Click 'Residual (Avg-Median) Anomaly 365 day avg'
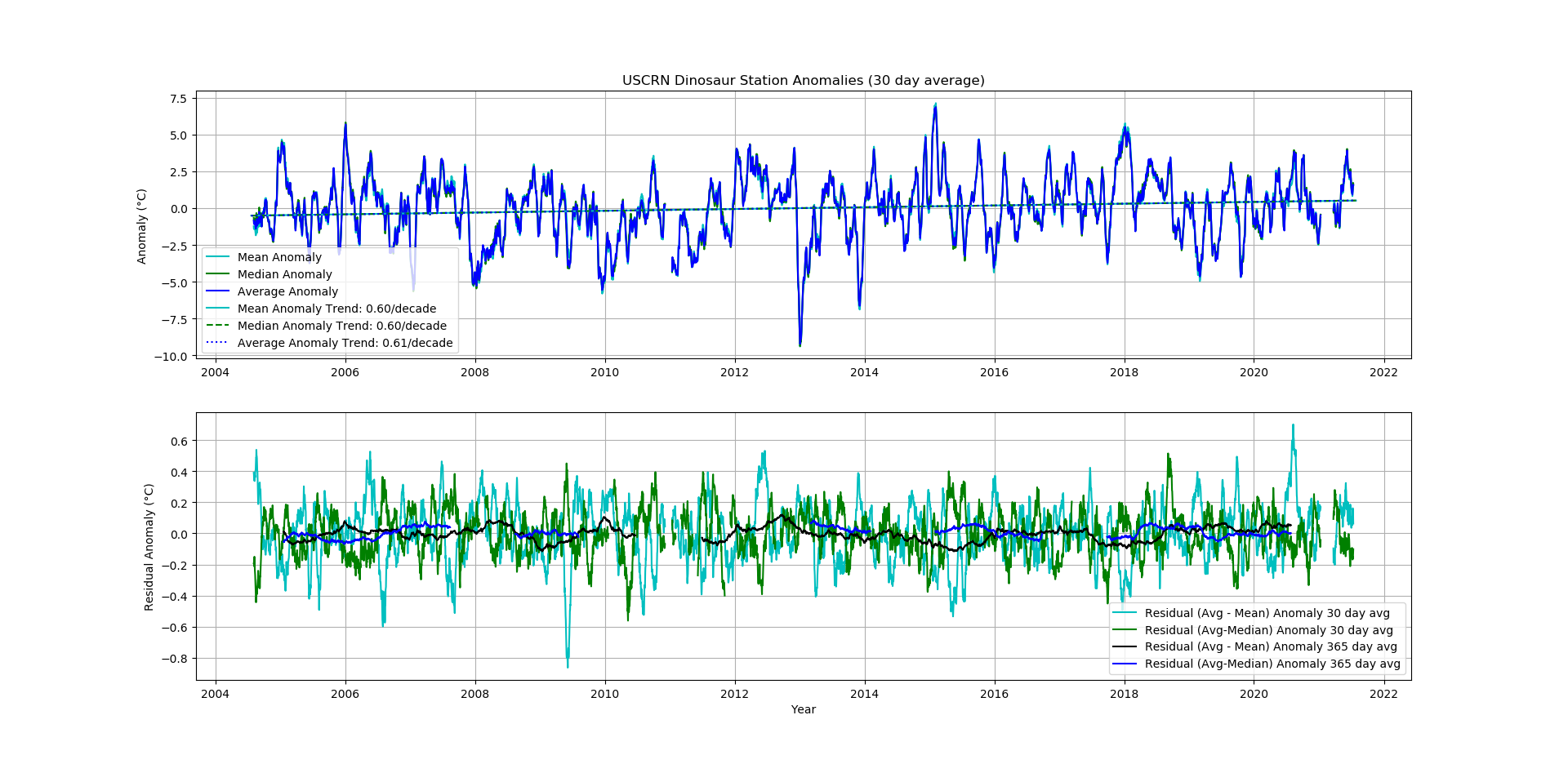The height and width of the screenshot is (764, 1568). click(x=1272, y=664)
